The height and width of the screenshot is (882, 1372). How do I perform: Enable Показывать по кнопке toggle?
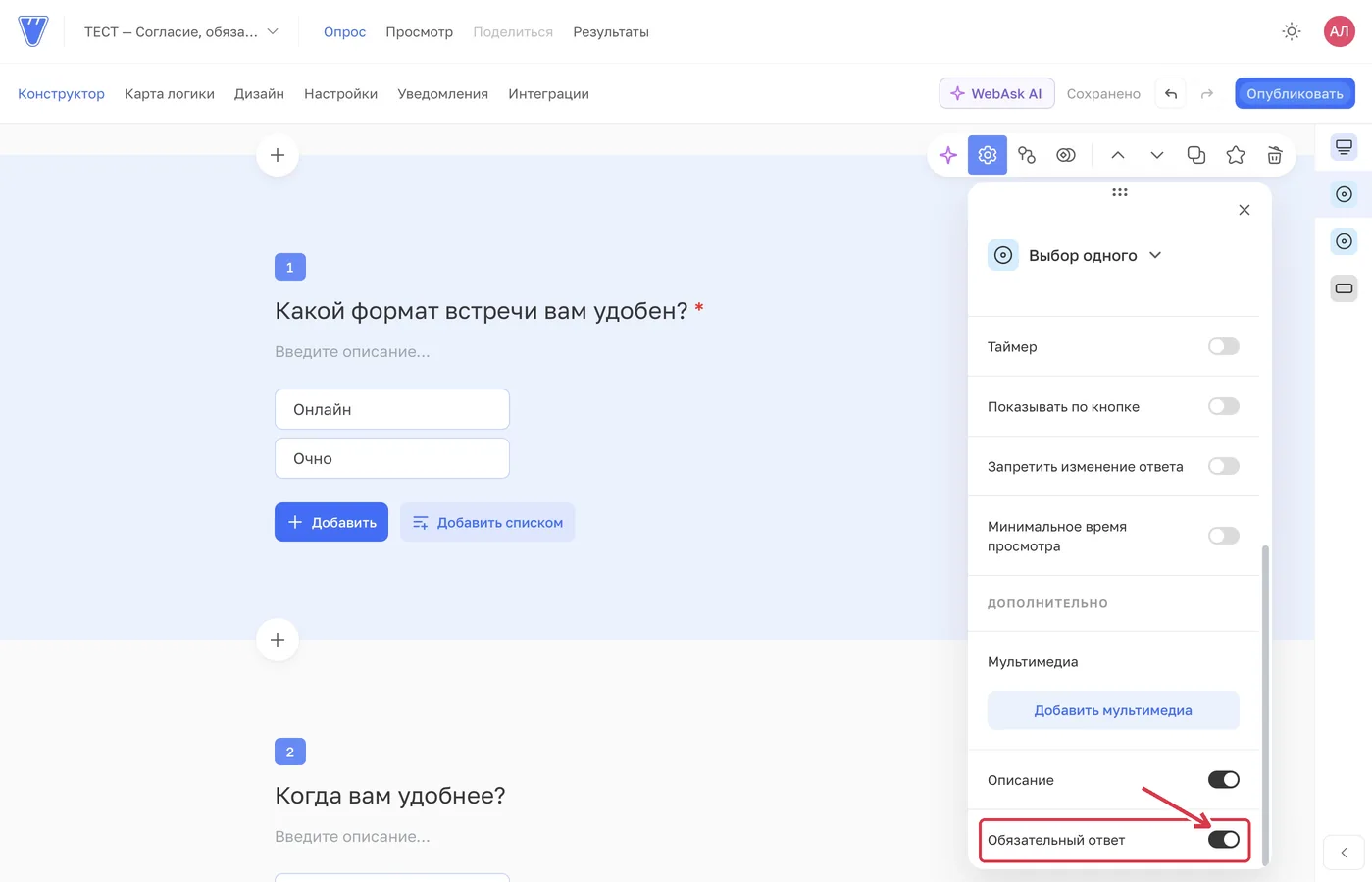point(1224,406)
